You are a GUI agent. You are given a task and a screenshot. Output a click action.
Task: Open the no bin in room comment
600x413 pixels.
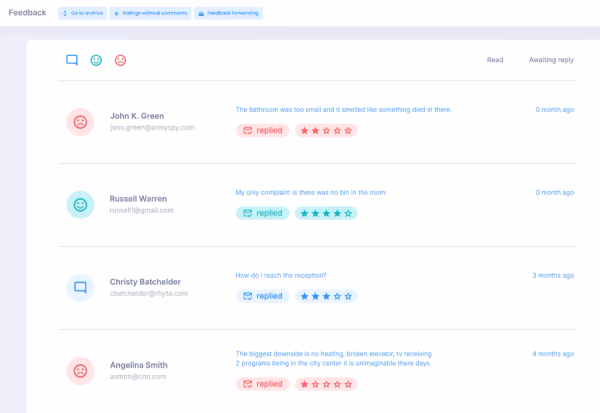tap(311, 192)
